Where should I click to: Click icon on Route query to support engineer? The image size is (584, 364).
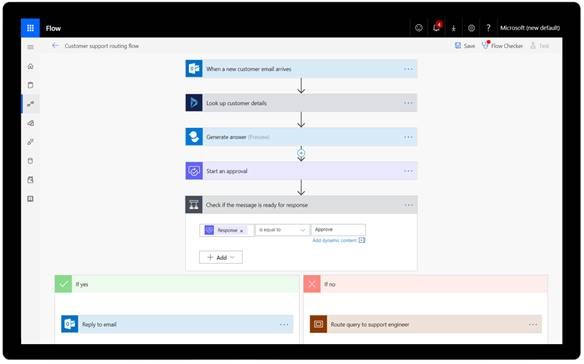click(x=318, y=324)
